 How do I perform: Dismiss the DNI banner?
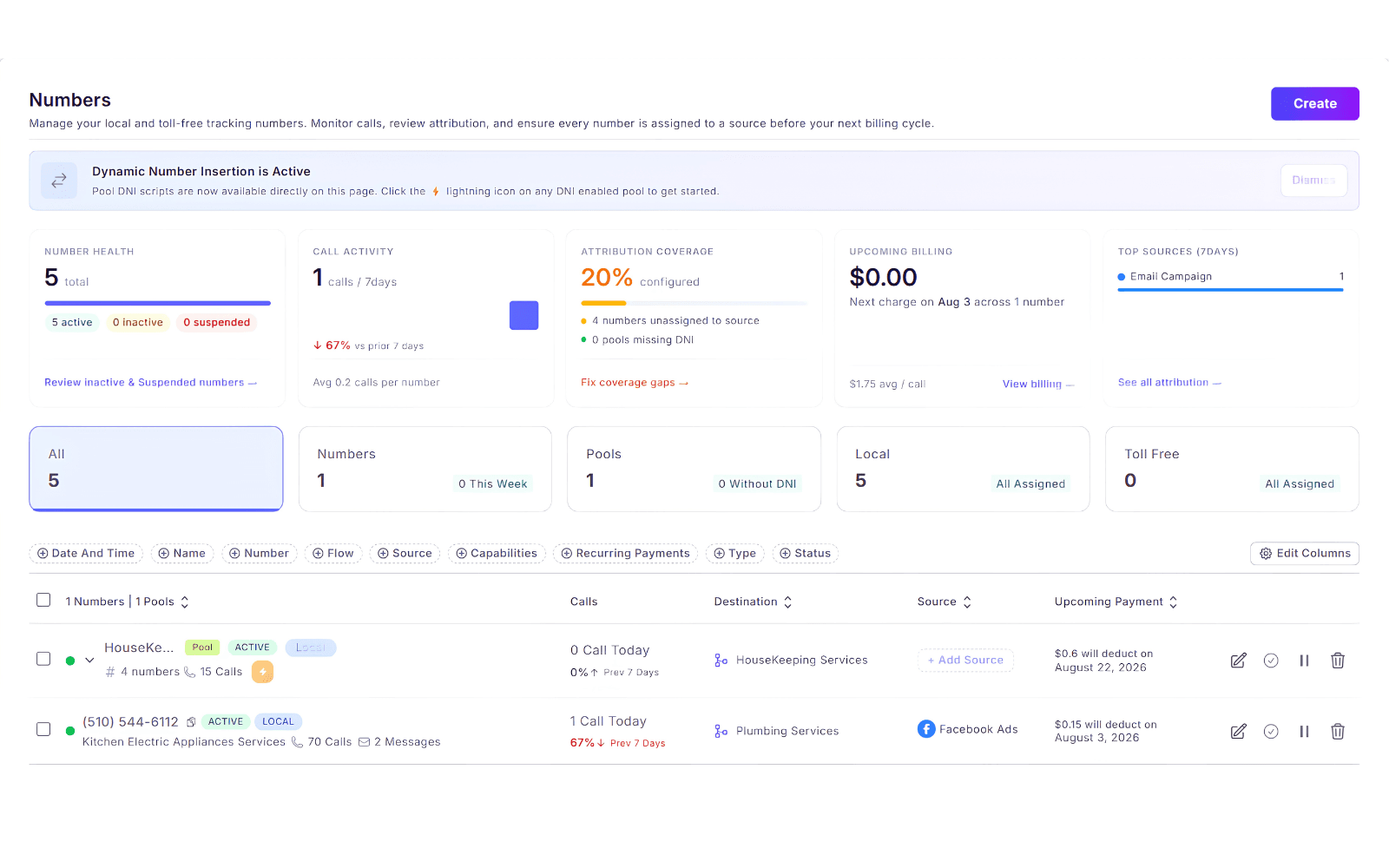[x=1313, y=181]
